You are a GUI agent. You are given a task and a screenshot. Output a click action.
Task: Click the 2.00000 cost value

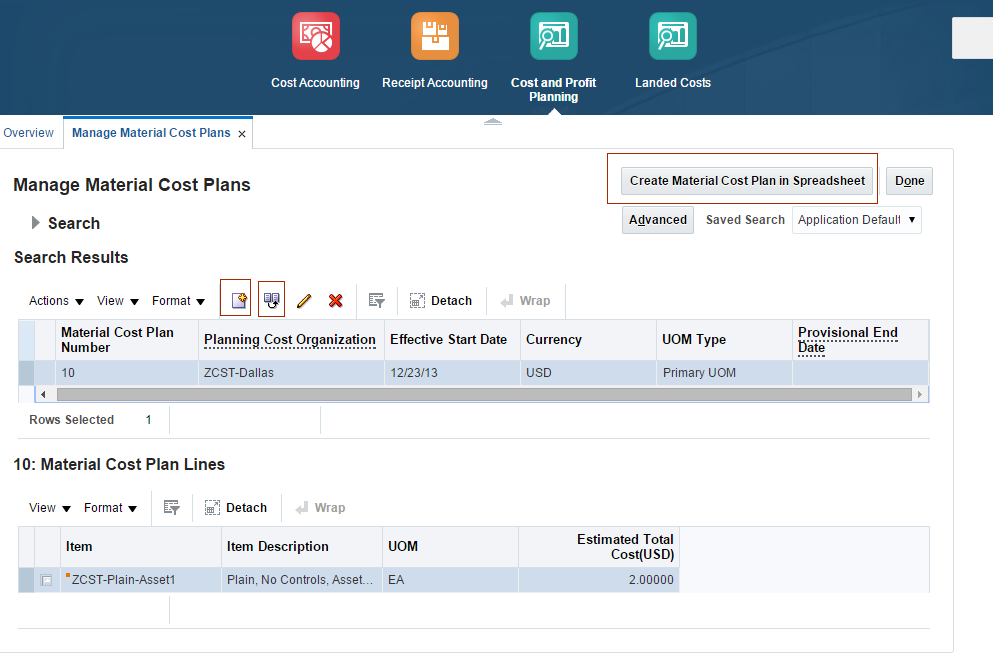650,580
